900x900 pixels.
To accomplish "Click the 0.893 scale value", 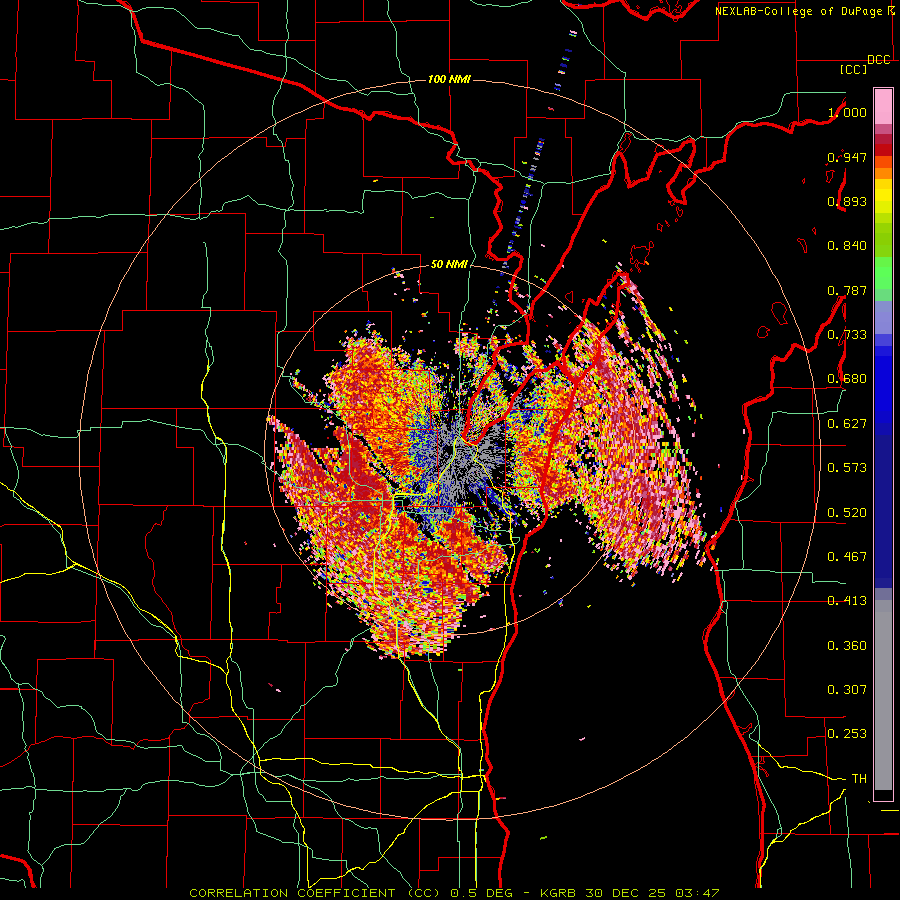I will coord(847,201).
